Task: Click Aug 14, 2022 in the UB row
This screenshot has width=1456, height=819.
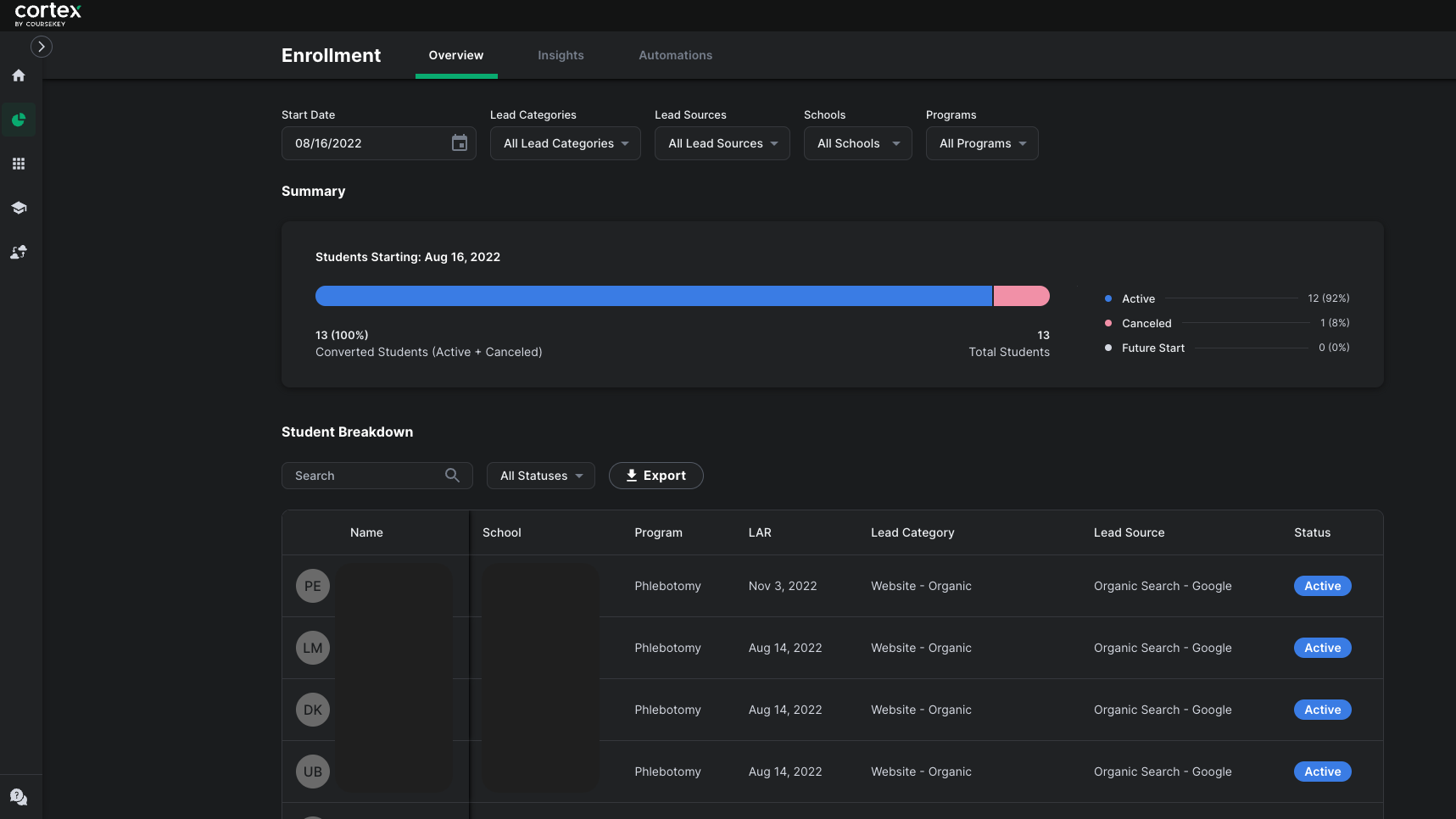Action: [x=785, y=772]
